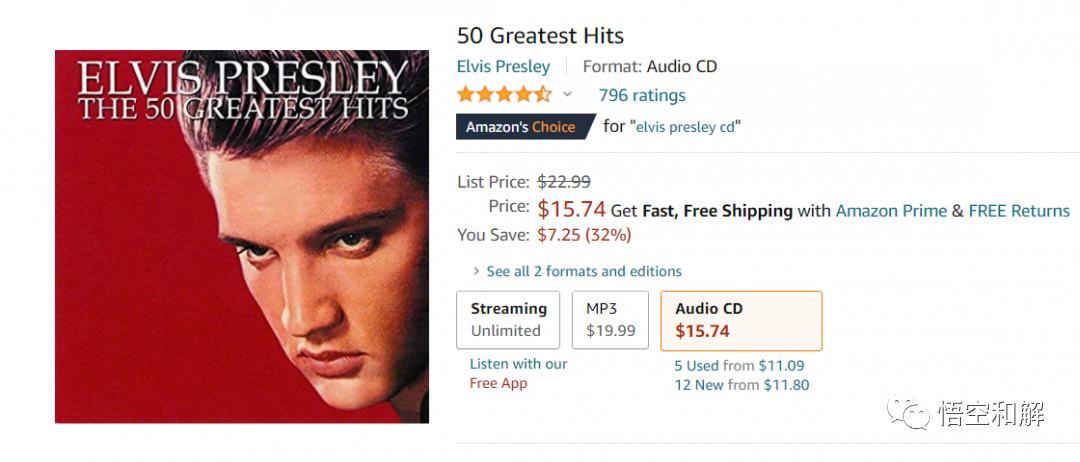Viewport: 1080px width, 462px height.
Task: Expand the rating breakdown dropdown arrow
Action: (567, 95)
